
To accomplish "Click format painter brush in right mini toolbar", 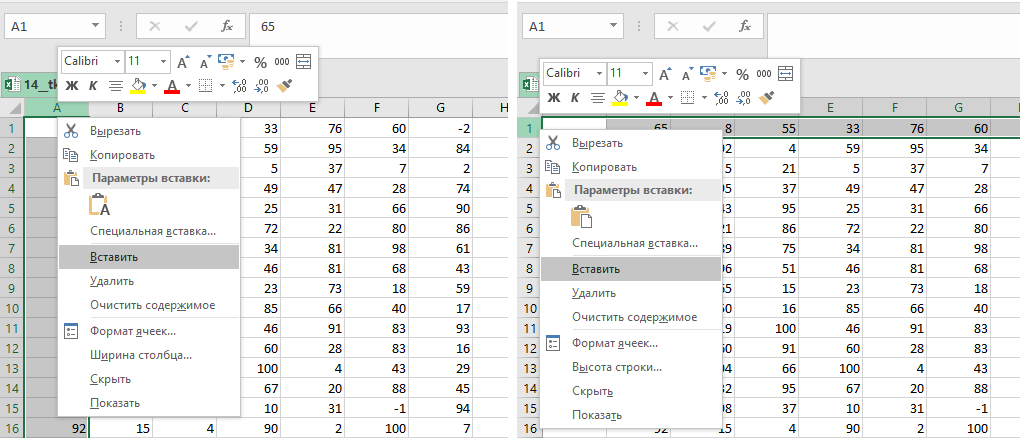I will click(x=767, y=98).
